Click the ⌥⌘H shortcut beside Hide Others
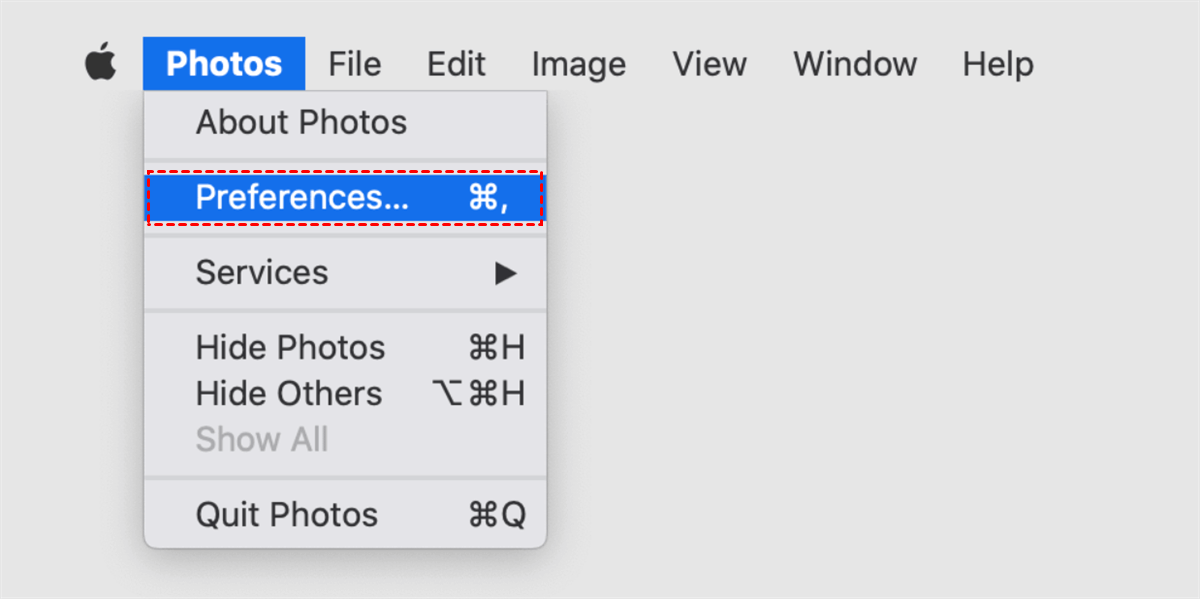 (478, 394)
